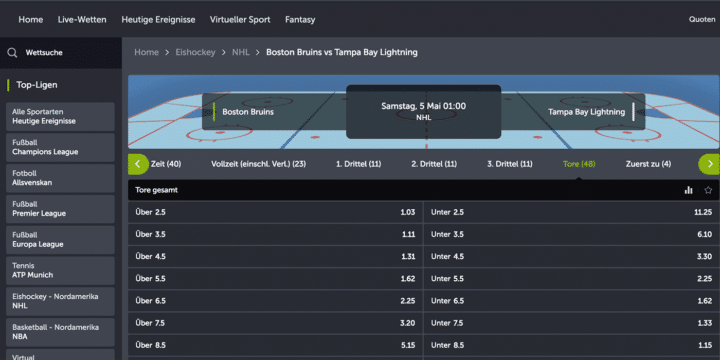The width and height of the screenshot is (720, 360).
Task: Bet Über 3.5 at 1.11
Action: click(x=275, y=234)
